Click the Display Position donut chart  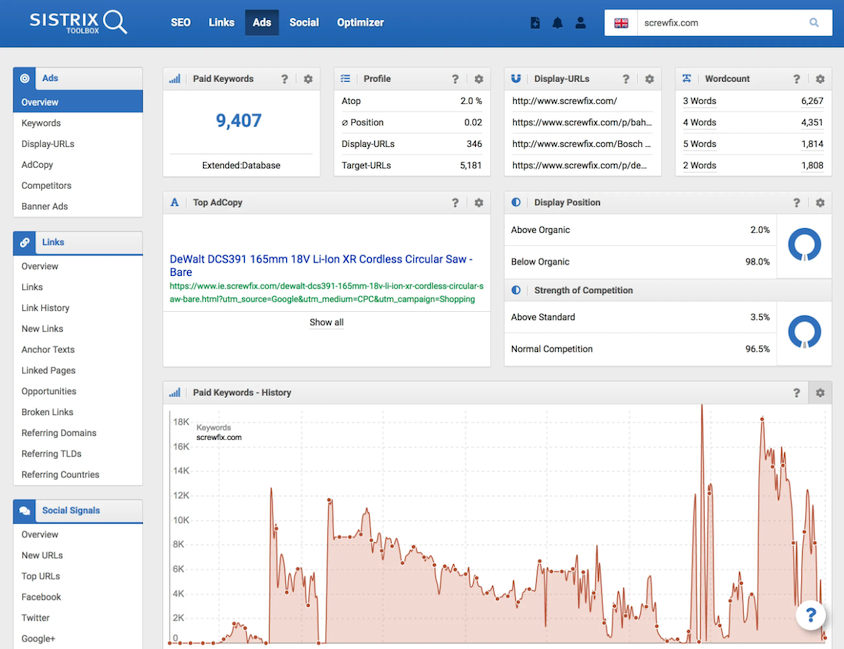[x=804, y=245]
